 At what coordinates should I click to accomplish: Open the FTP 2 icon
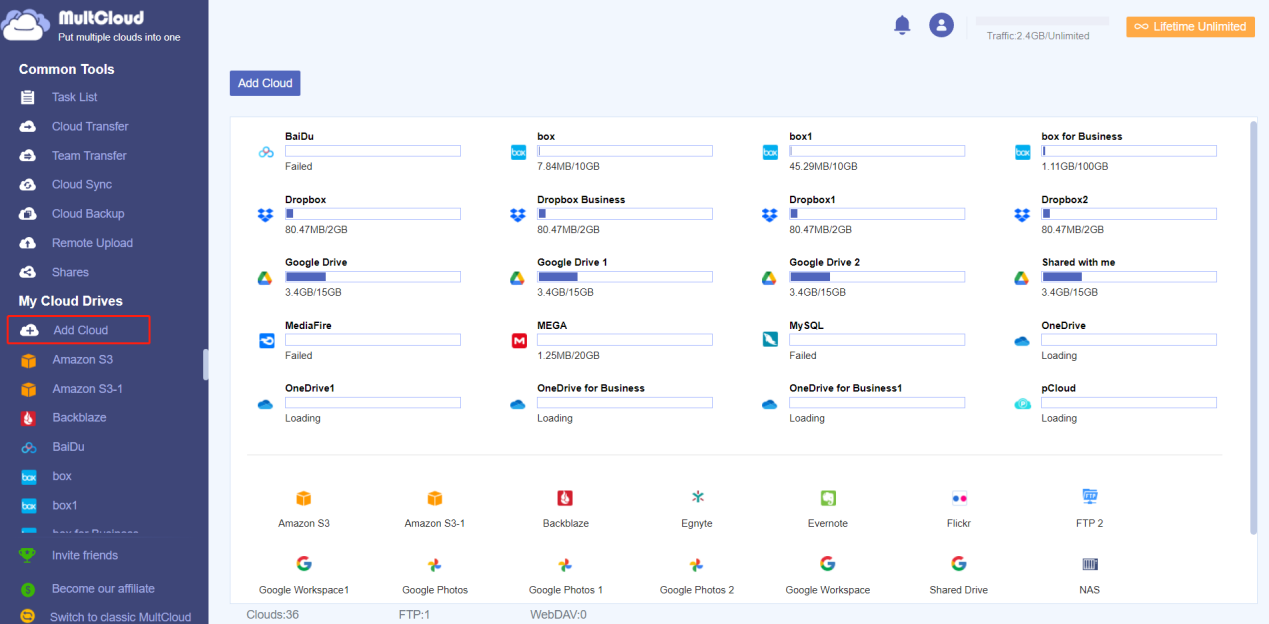1090,497
